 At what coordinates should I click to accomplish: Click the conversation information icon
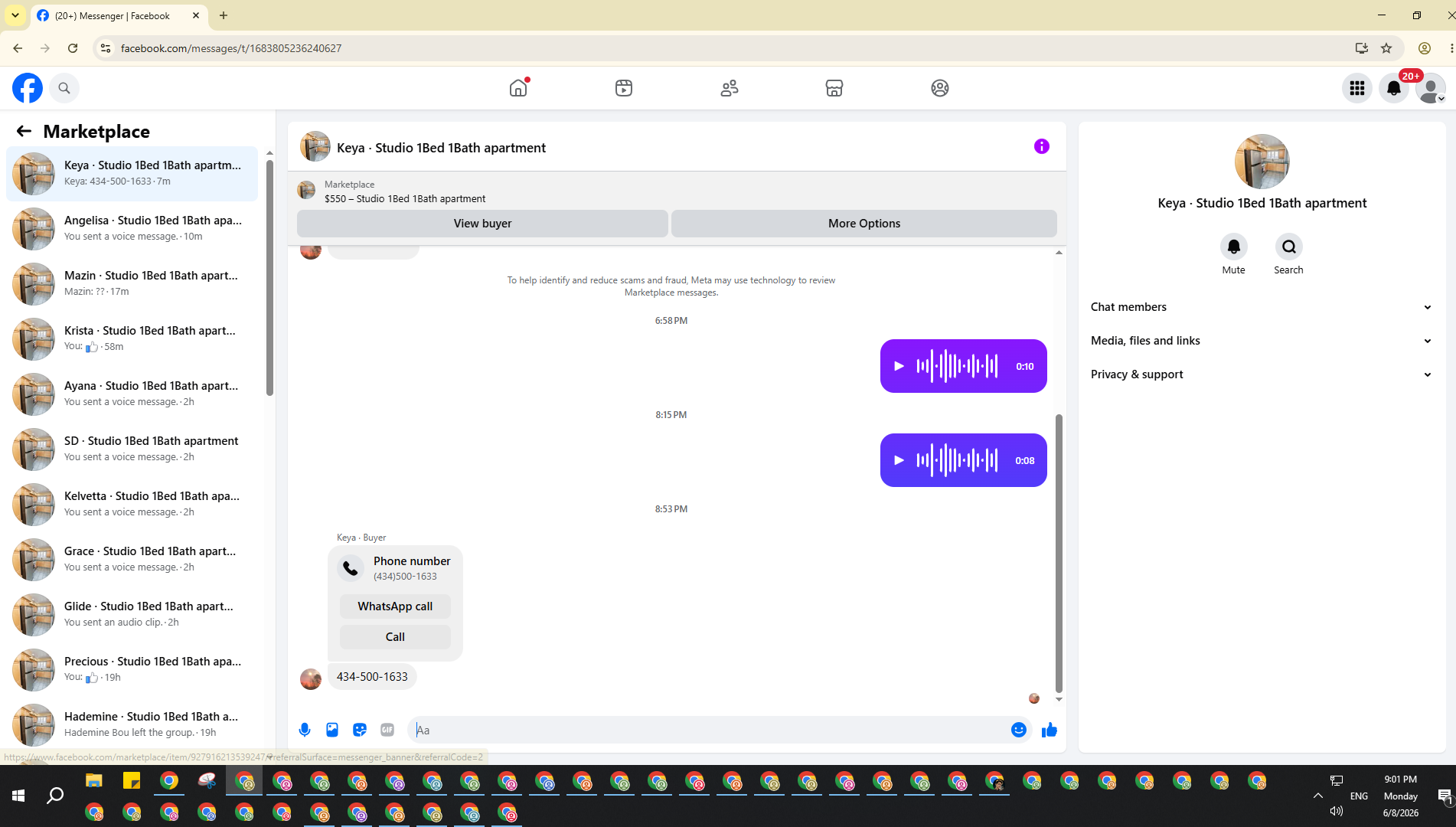click(1042, 146)
